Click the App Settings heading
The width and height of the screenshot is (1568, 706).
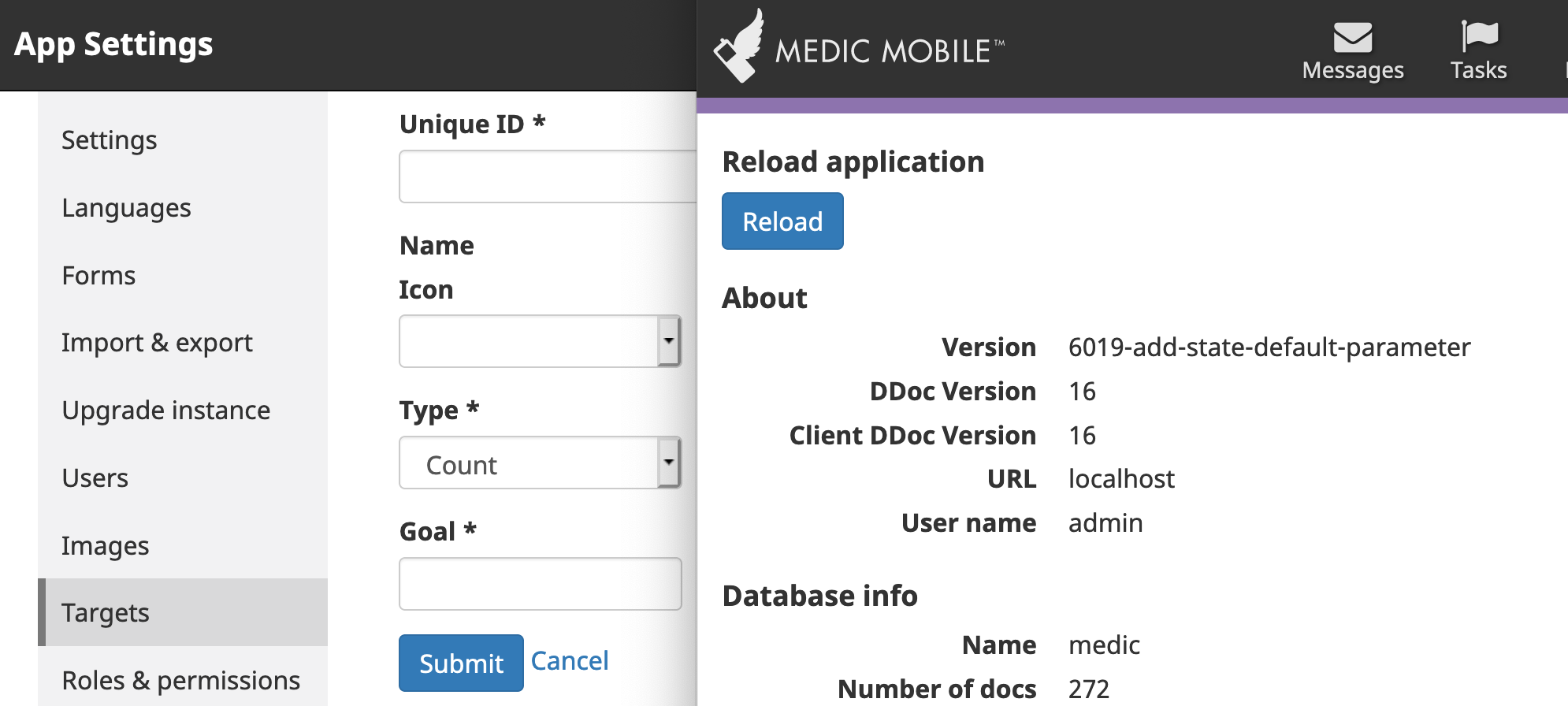[x=113, y=44]
